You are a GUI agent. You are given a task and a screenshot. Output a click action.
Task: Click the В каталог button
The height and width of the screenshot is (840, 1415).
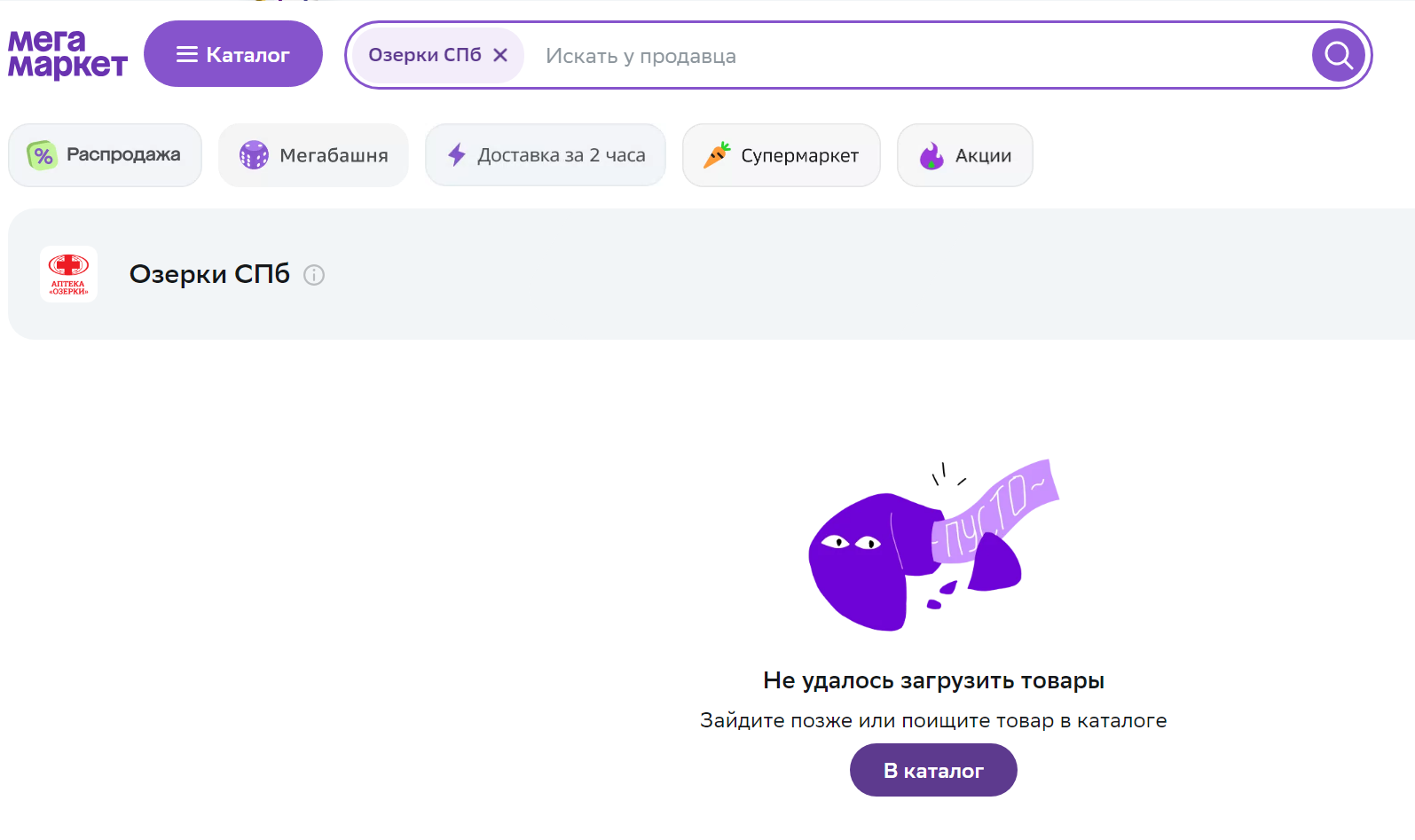pos(933,770)
